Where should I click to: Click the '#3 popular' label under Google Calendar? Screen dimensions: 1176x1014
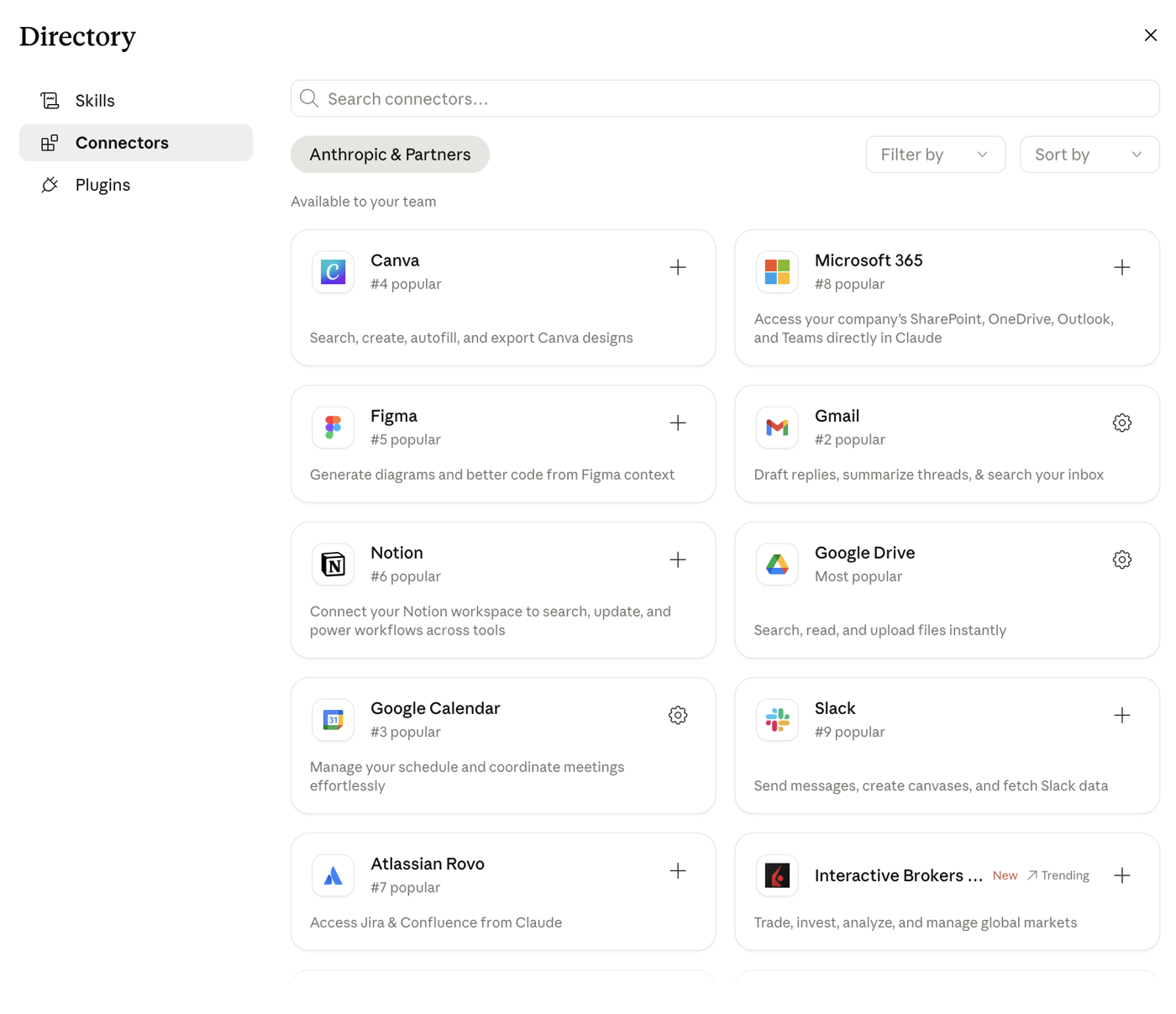[406, 732]
